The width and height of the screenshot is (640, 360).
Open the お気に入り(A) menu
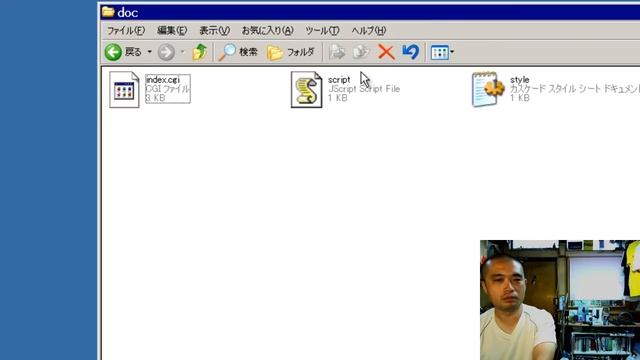267,30
